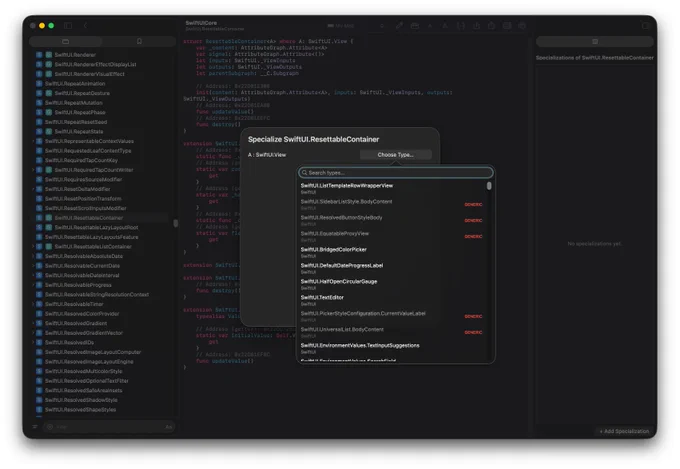Select SwiftUI.ResolvedShapeStyles in the sidebar
Image resolution: width=680 pixels, height=469 pixels.
pos(99,410)
